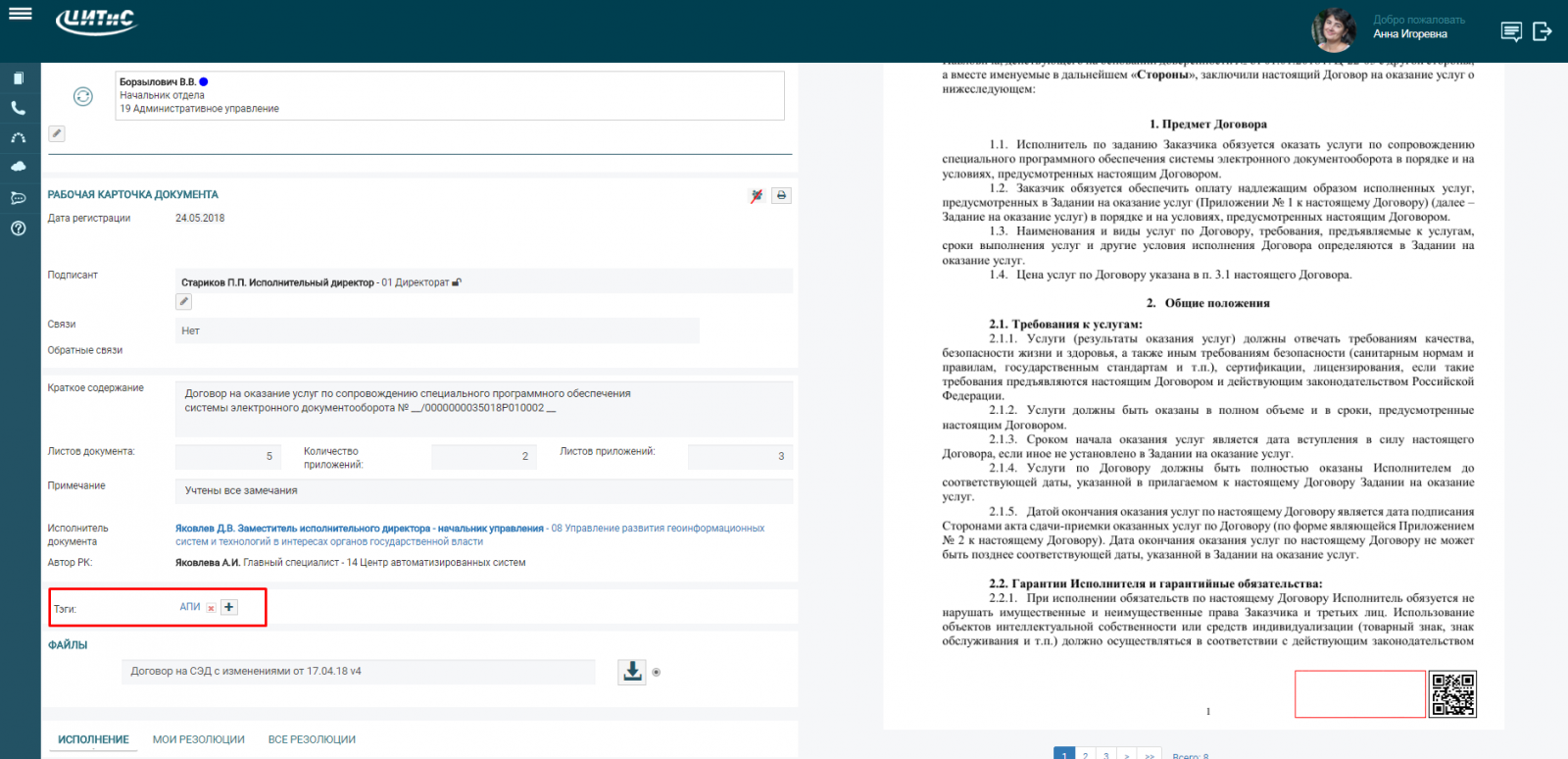Image resolution: width=1568 pixels, height=759 pixels.
Task: Open the hamburger main menu
Action: click(x=20, y=14)
